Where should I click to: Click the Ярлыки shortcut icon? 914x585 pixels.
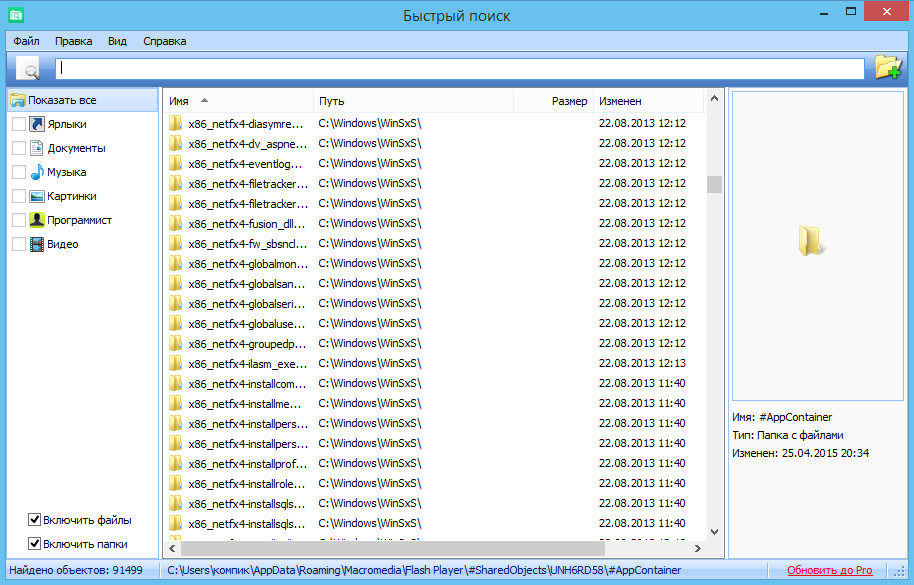37,124
